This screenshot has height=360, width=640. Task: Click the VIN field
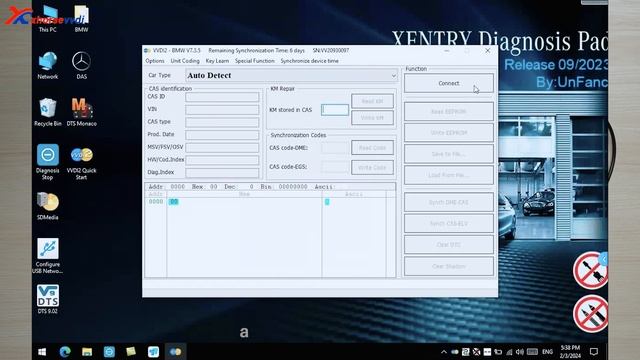coord(222,109)
